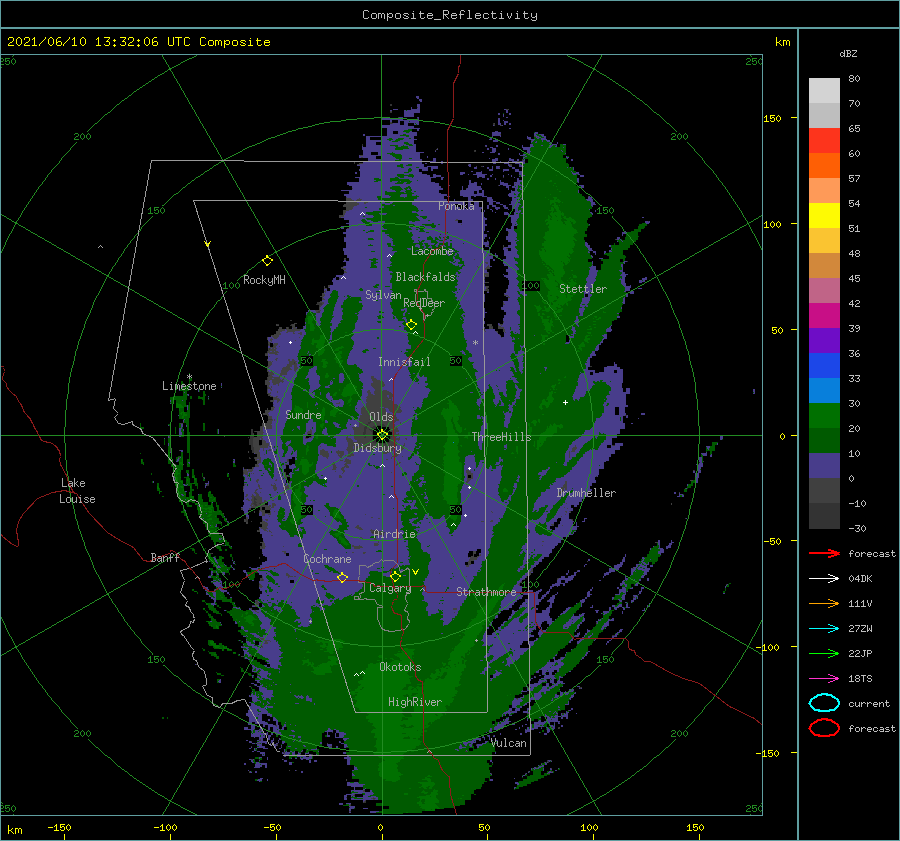This screenshot has width=900, height=841.
Task: Click the Cochrane label
Action: (x=327, y=559)
